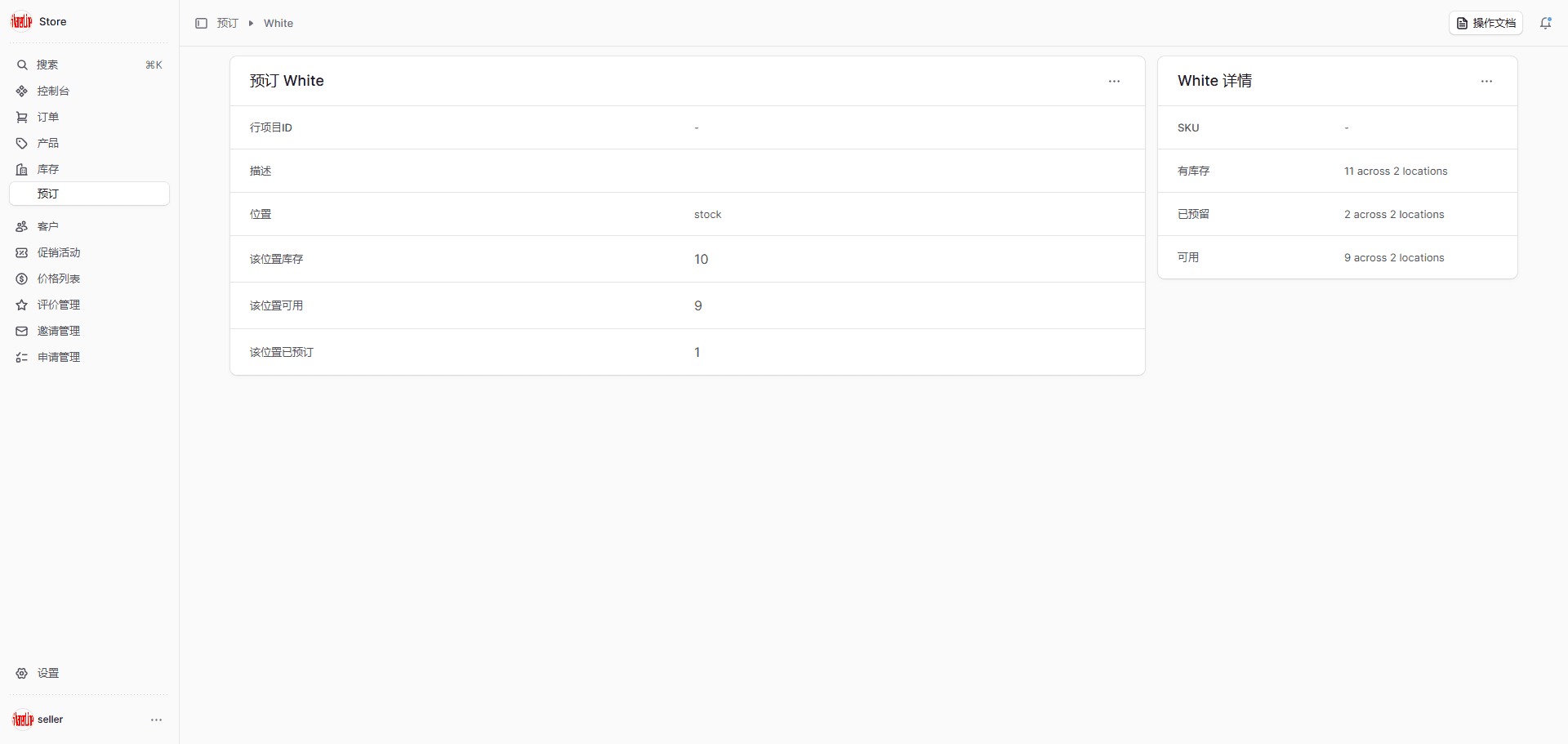This screenshot has height=744, width=1568.
Task: Select the 预订 submenu item
Action: pos(48,194)
